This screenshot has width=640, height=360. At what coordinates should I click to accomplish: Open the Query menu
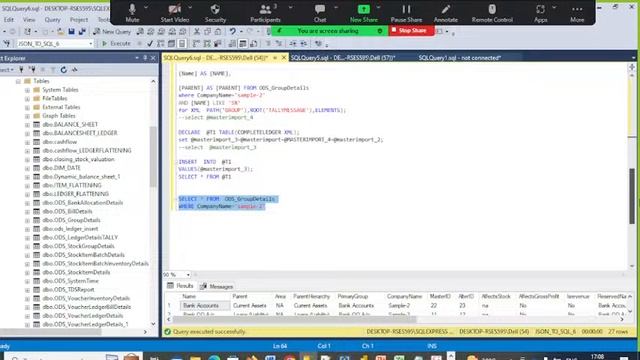(x=52, y=20)
